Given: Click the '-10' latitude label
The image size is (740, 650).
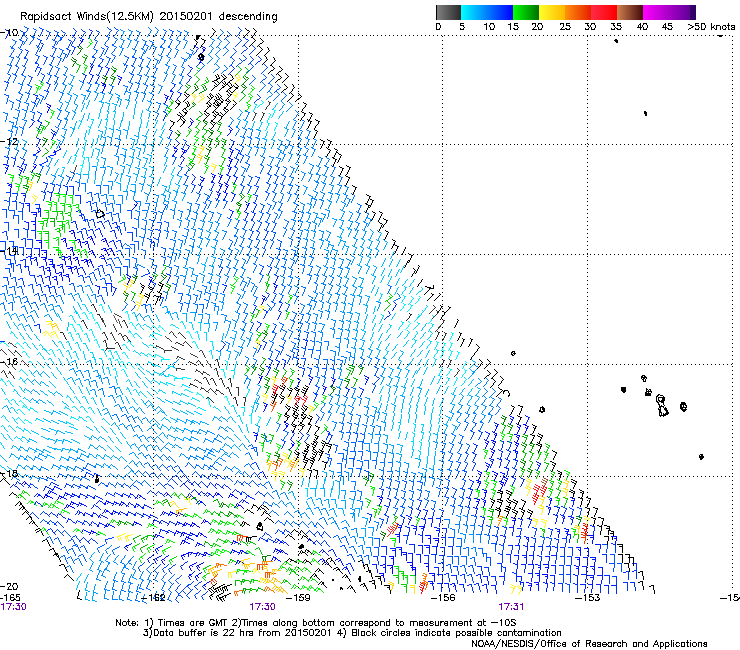Looking at the screenshot, I should 10,32.
